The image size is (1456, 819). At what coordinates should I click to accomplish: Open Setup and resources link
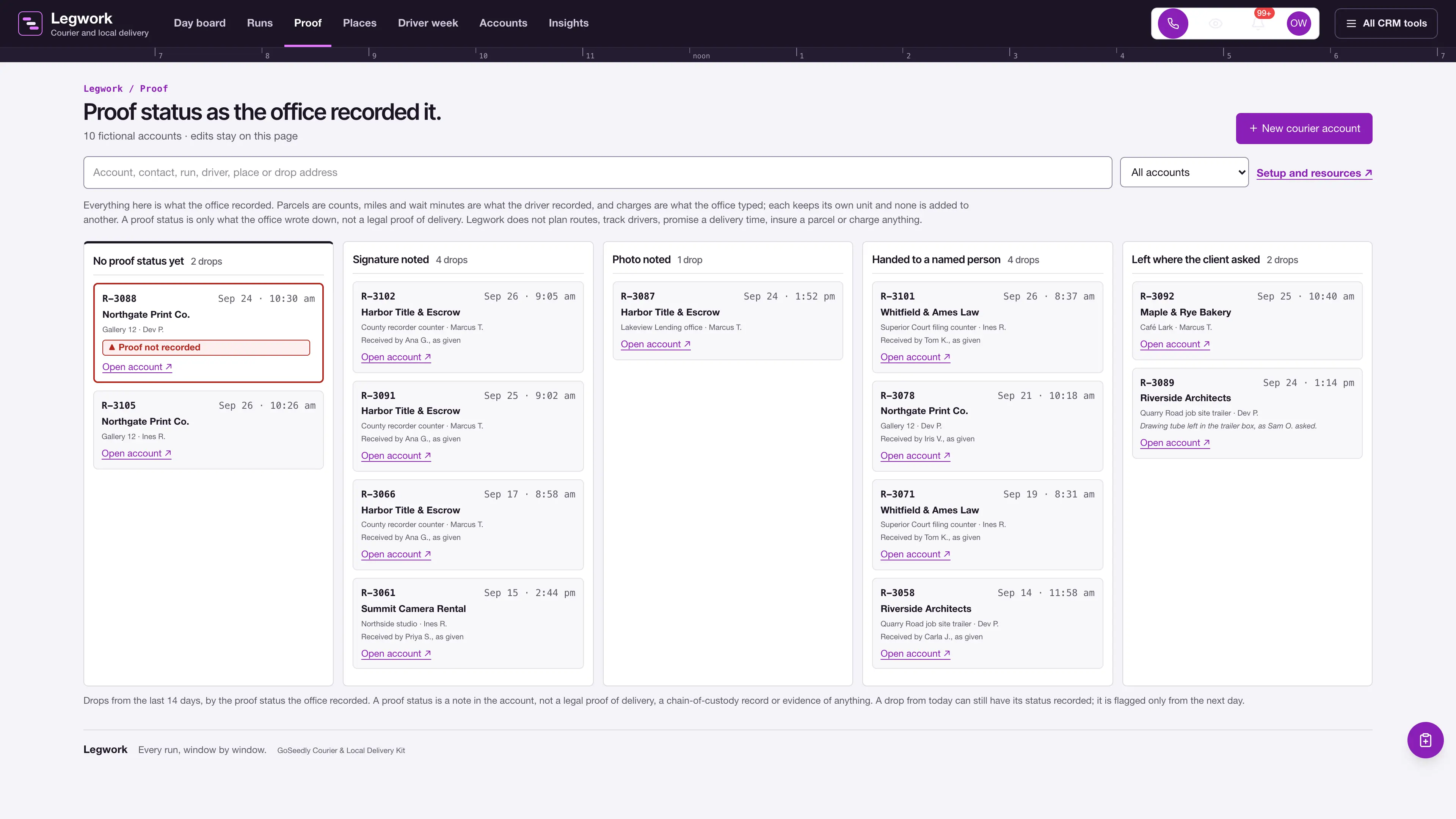click(1314, 173)
